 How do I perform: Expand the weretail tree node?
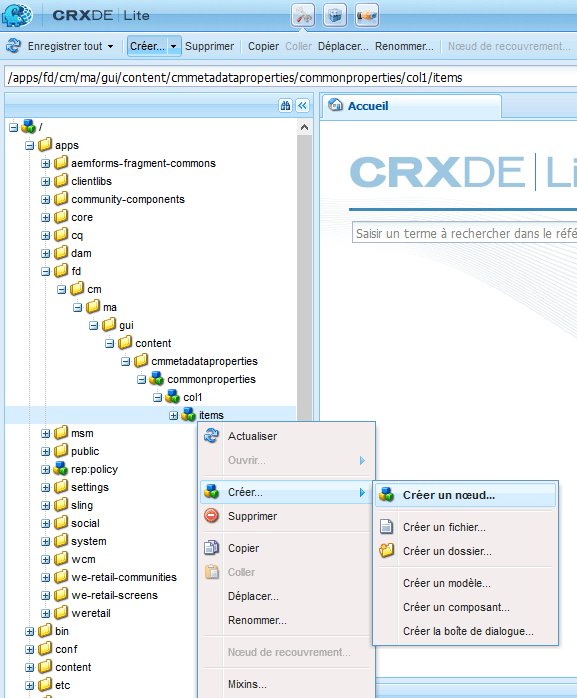coord(45,613)
